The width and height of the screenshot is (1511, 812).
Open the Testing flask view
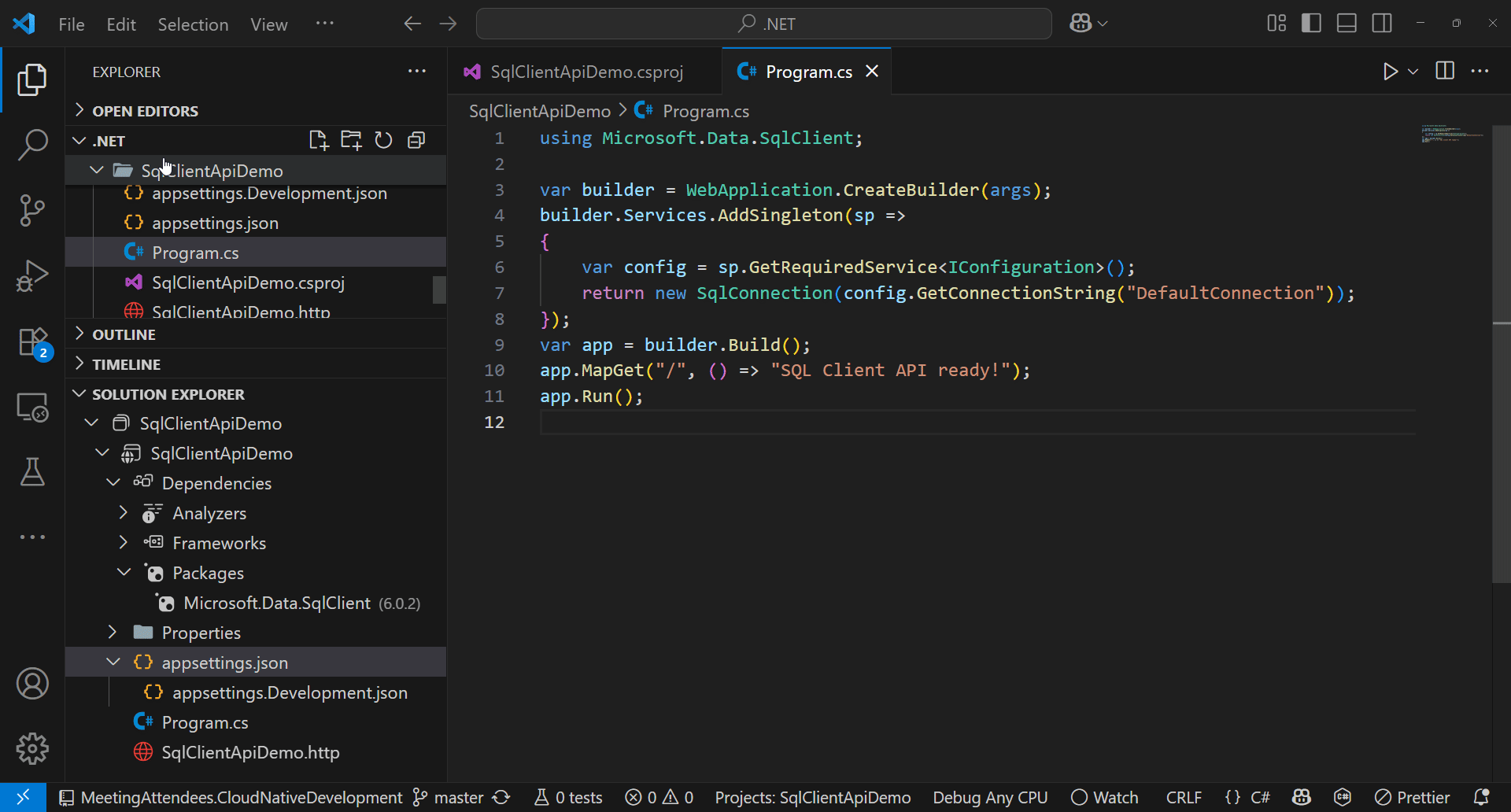(32, 472)
